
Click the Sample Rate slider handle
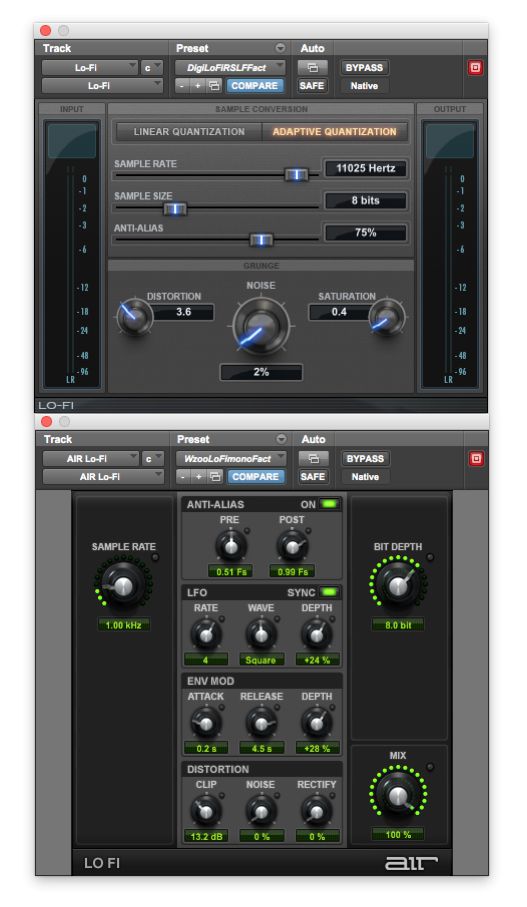coord(296,175)
